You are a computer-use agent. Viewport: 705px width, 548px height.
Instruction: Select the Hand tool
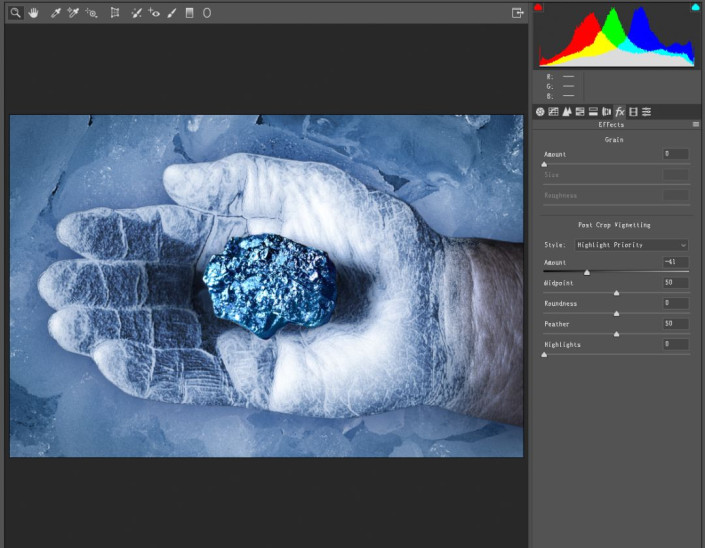point(33,13)
